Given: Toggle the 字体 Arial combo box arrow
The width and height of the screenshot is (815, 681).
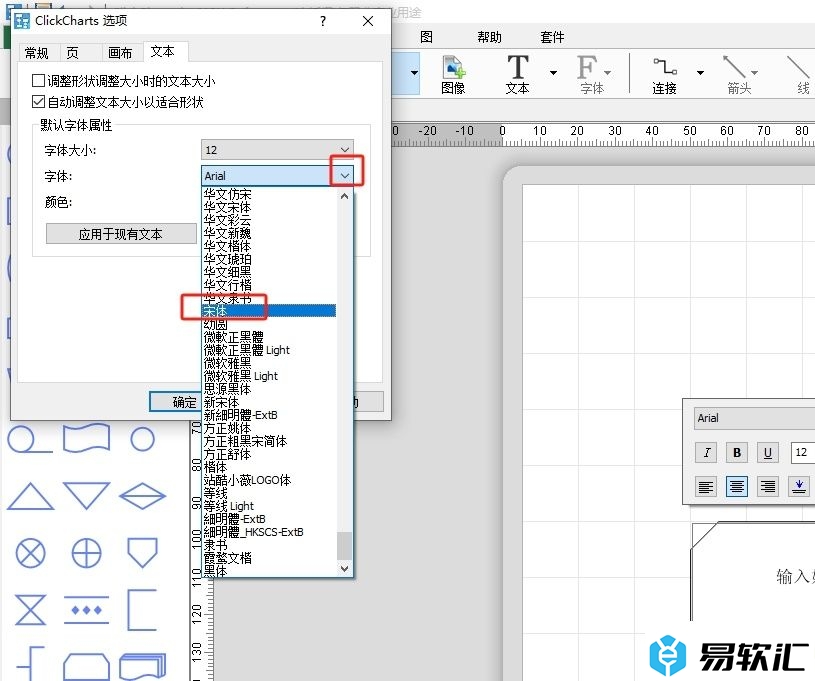Looking at the screenshot, I should [x=345, y=176].
